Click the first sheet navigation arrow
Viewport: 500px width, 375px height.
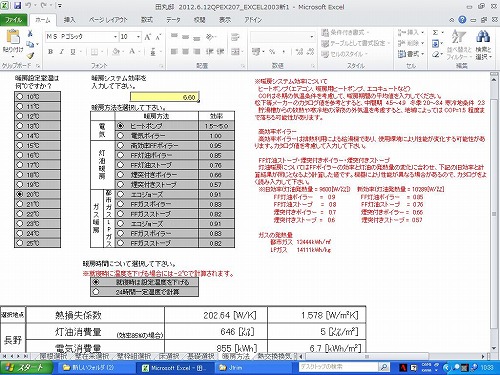coord(4,356)
